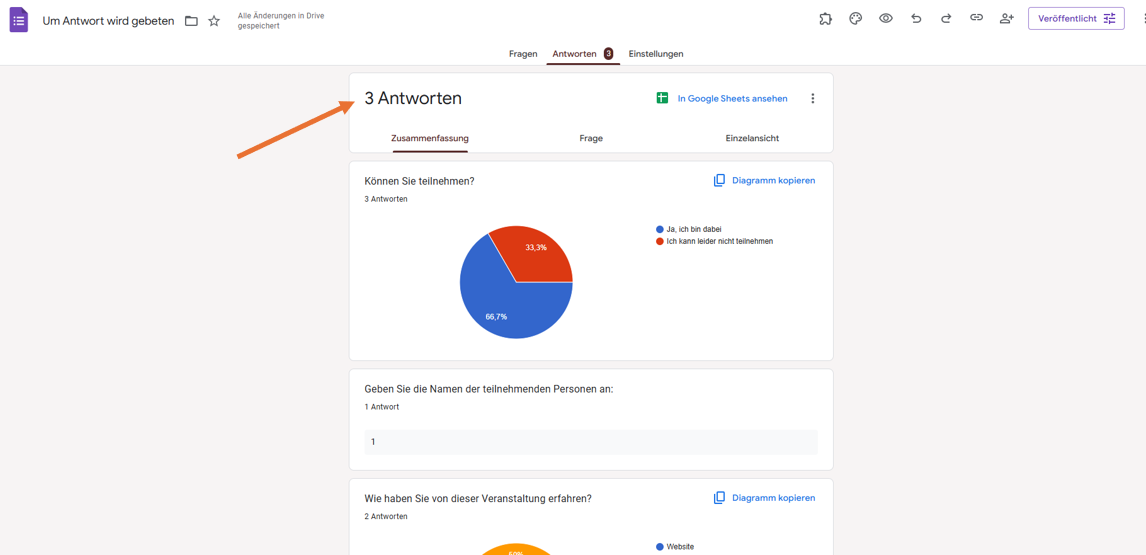Click the form title 'Um Antwort wird gebeten'
This screenshot has height=555, width=1146.
[108, 21]
